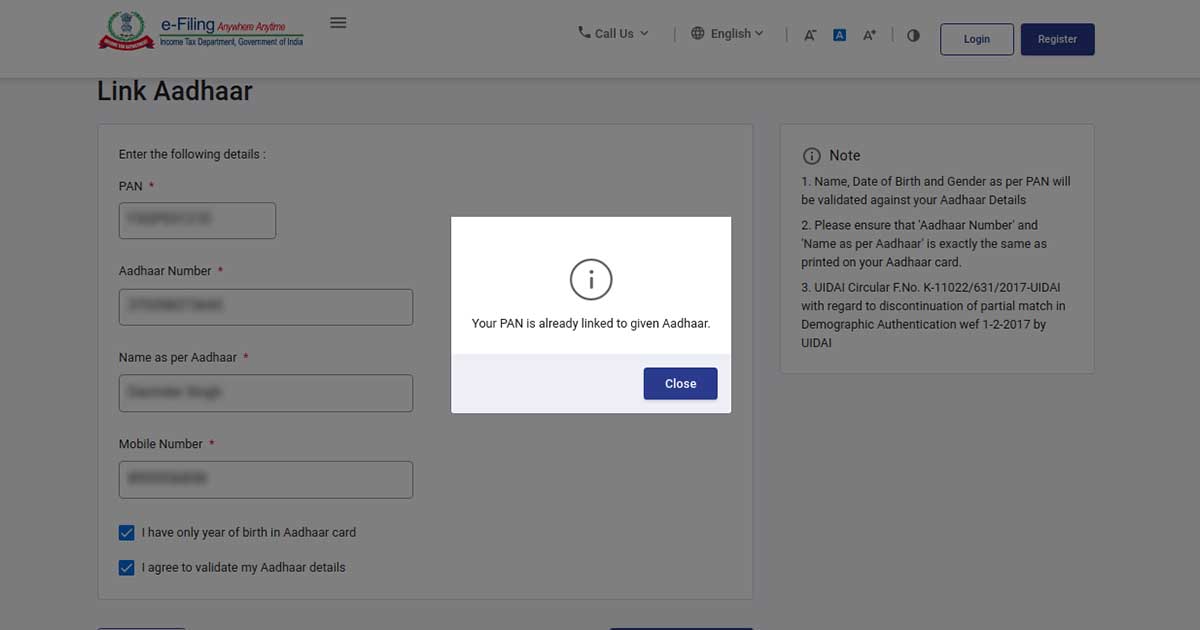Click the PAN input field
Image resolution: width=1200 pixels, height=630 pixels.
point(197,220)
